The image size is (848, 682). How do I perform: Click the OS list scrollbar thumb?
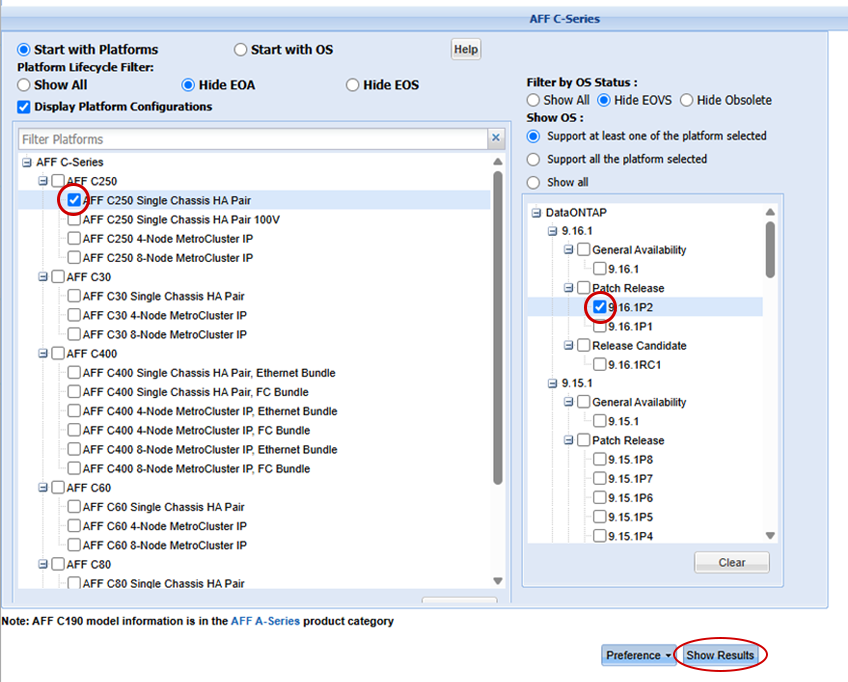coord(771,250)
